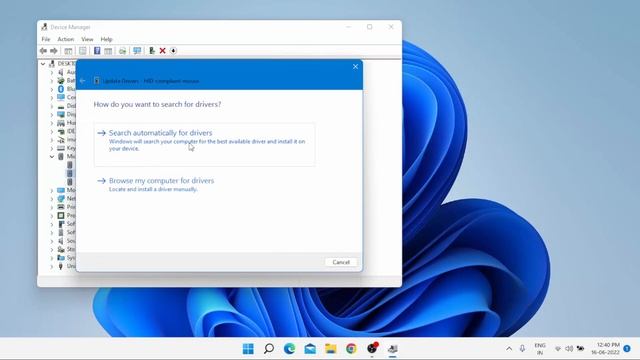
Task: Launch Microsoft Edge from taskbar
Action: pyautogui.click(x=289, y=349)
